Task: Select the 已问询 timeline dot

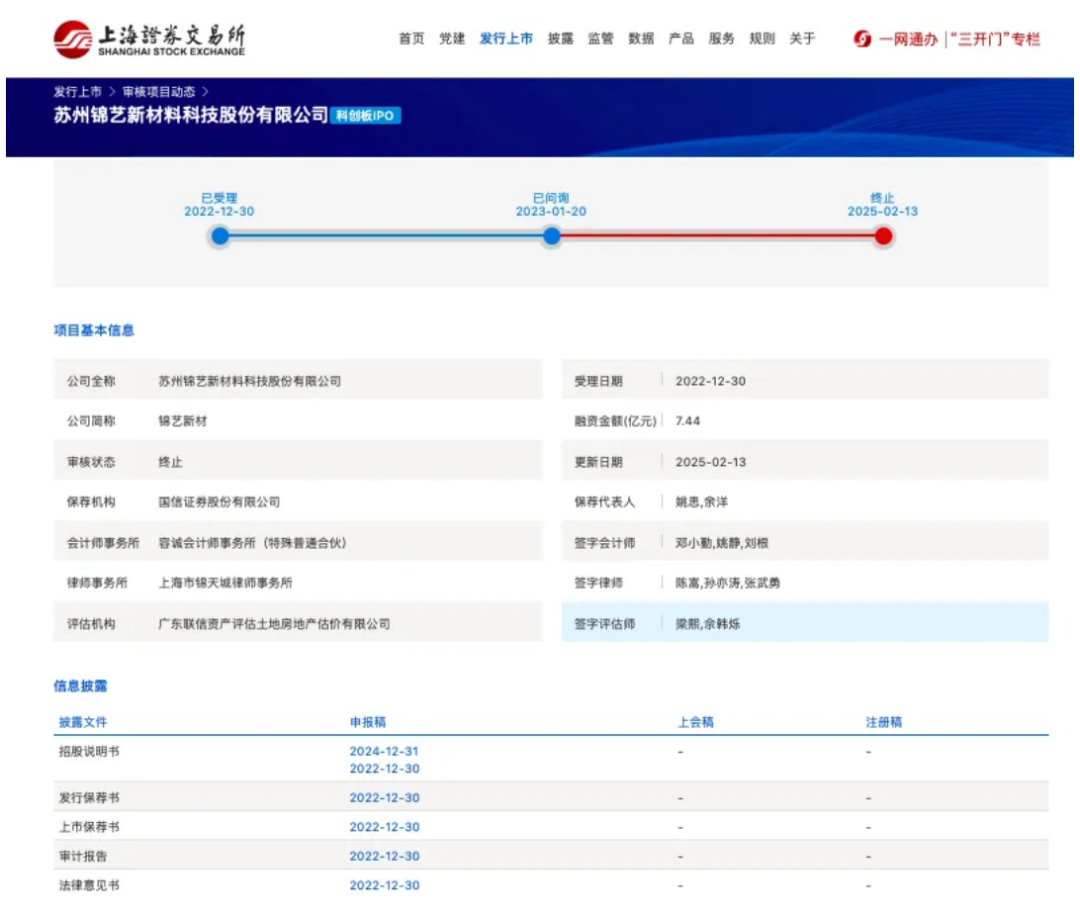Action: coord(552,236)
